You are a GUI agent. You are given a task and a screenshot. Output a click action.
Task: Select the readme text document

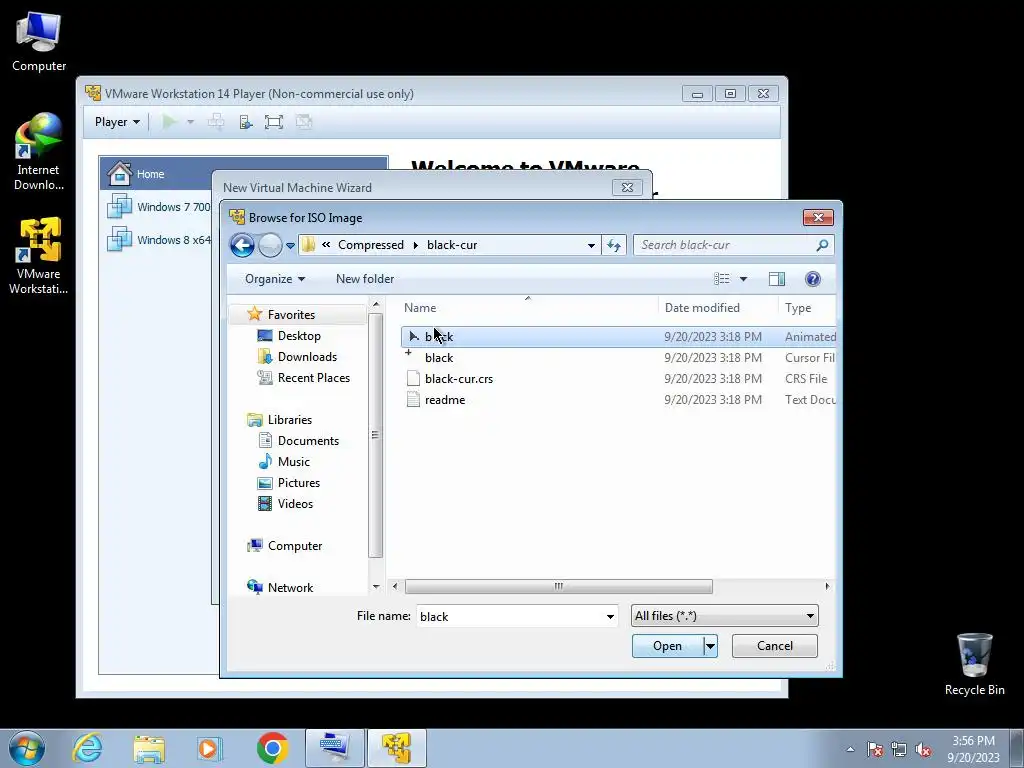(618, 400)
